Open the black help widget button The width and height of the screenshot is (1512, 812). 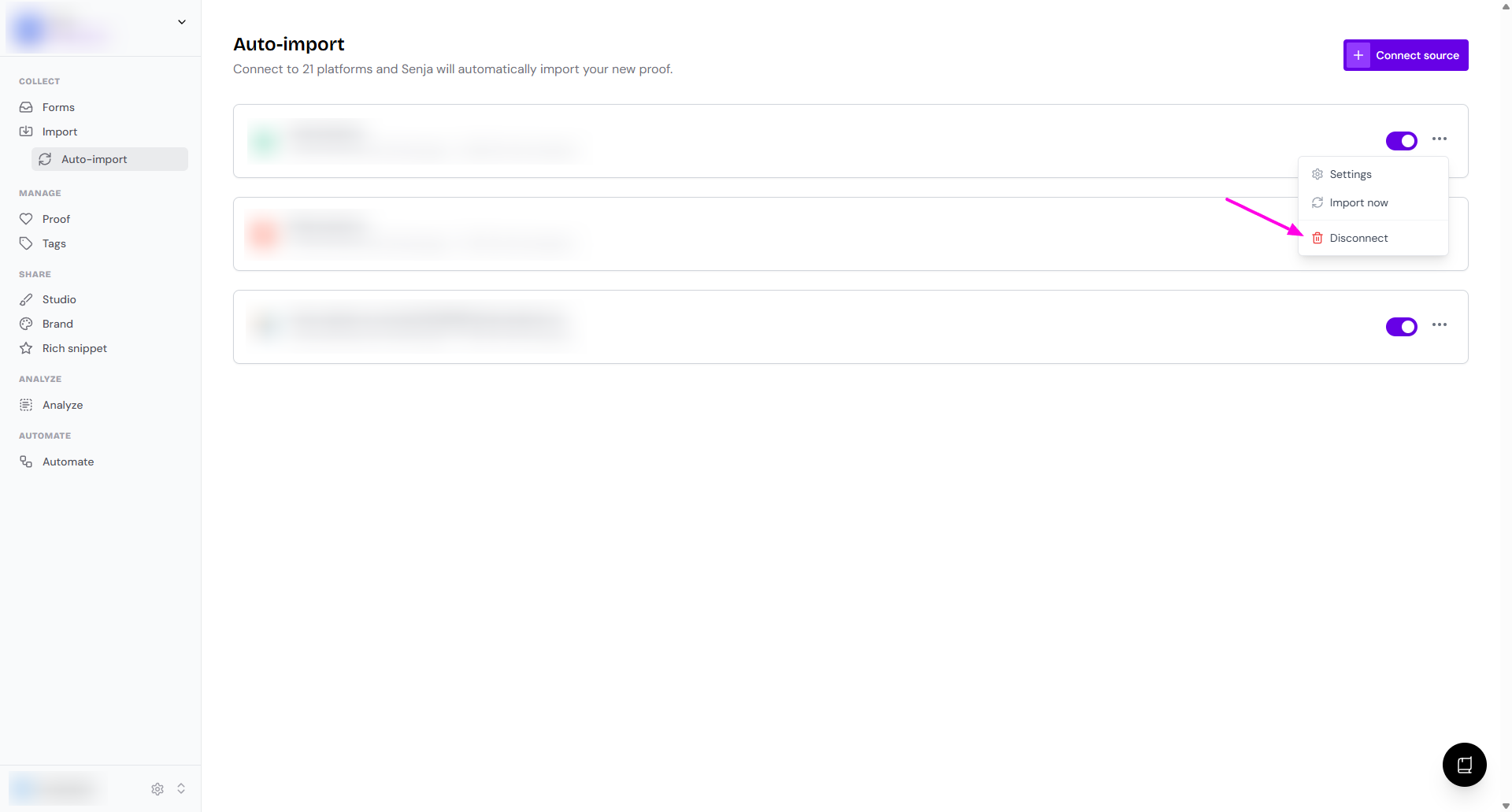[1464, 764]
